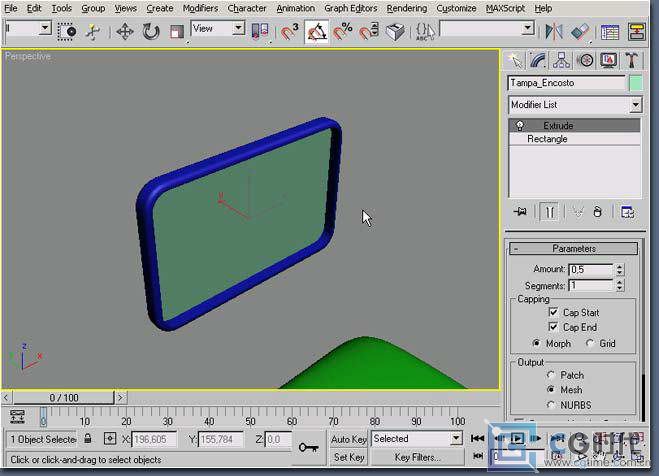Click the Auto Key button
659x476 pixels.
click(348, 439)
